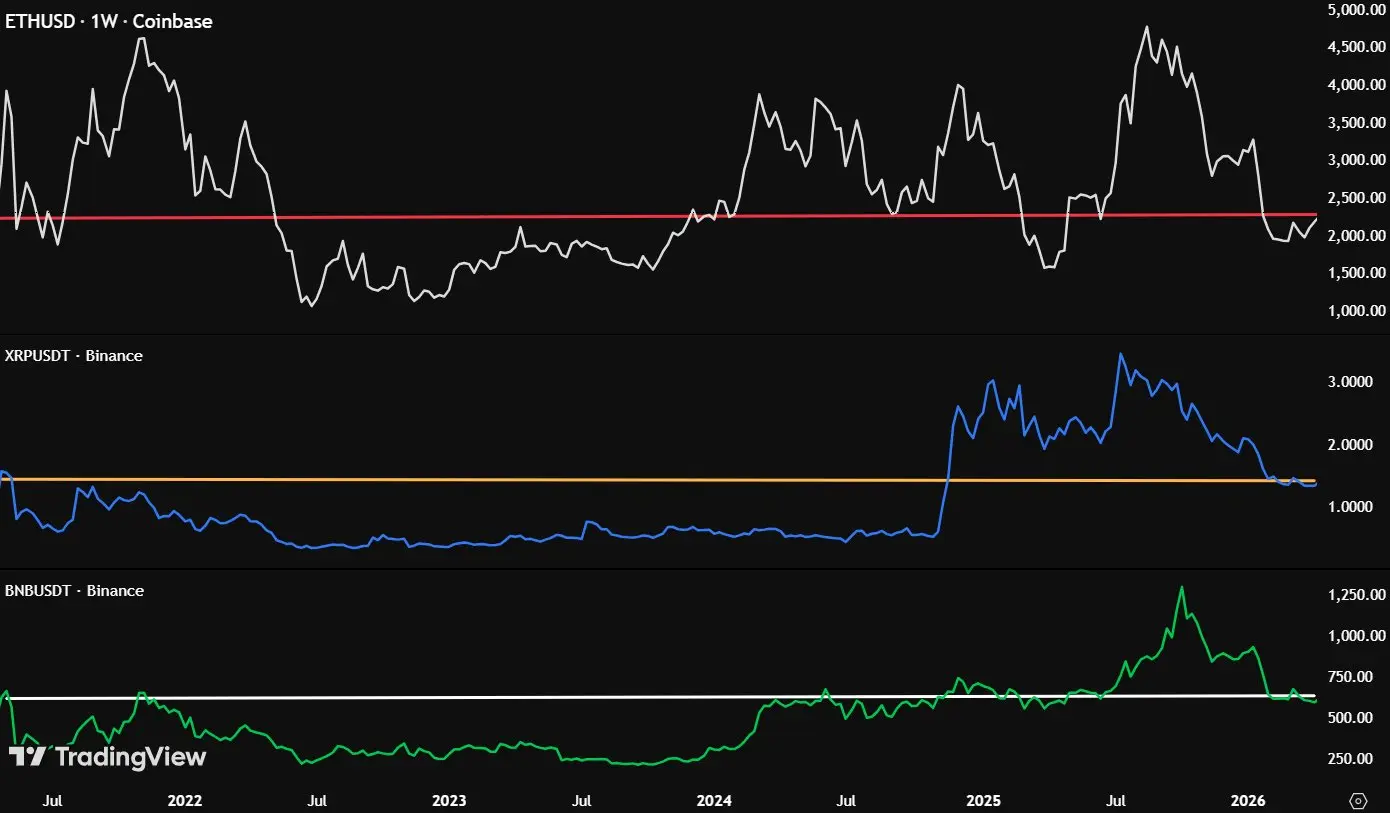Select the "BNBUSDT · Binance" pane label
Image resolution: width=1390 pixels, height=813 pixels.
75,591
